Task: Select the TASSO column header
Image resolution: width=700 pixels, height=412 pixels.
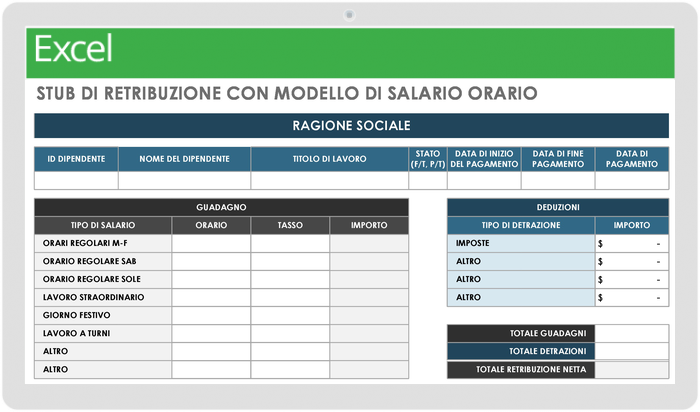Action: (x=290, y=225)
